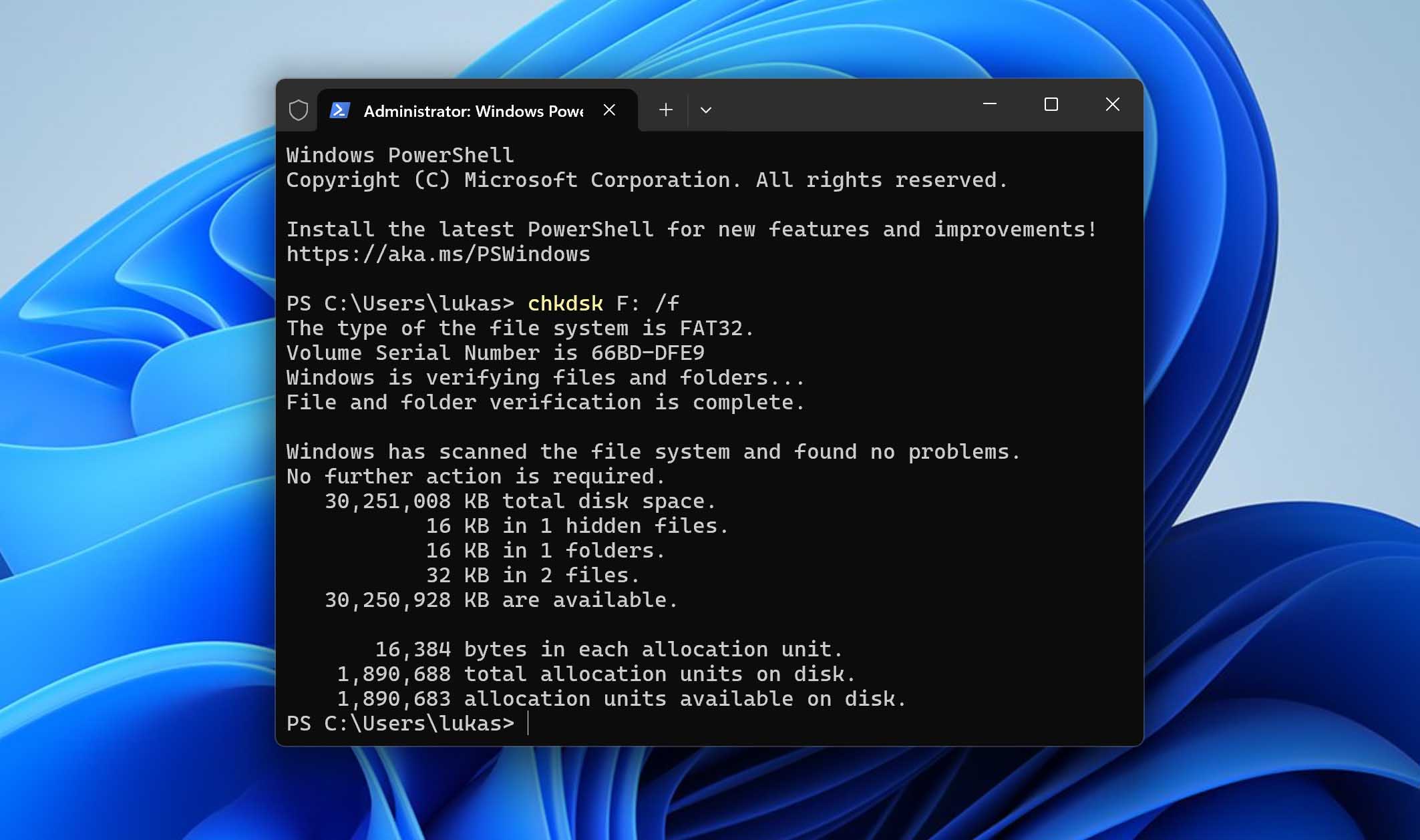Click the maximize icon in the title bar

1051,105
